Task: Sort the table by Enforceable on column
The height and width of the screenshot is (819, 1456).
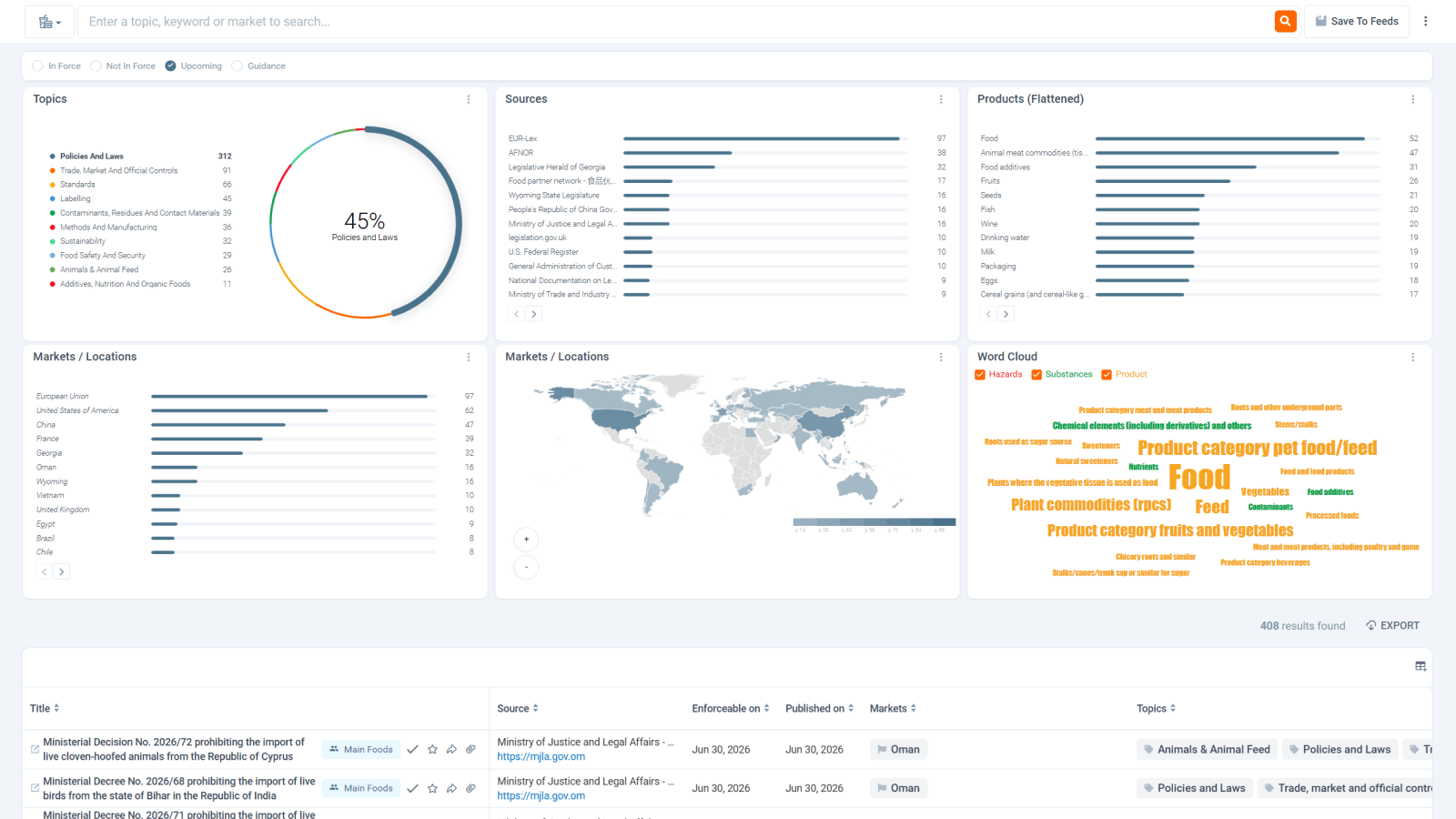Action: [731, 708]
